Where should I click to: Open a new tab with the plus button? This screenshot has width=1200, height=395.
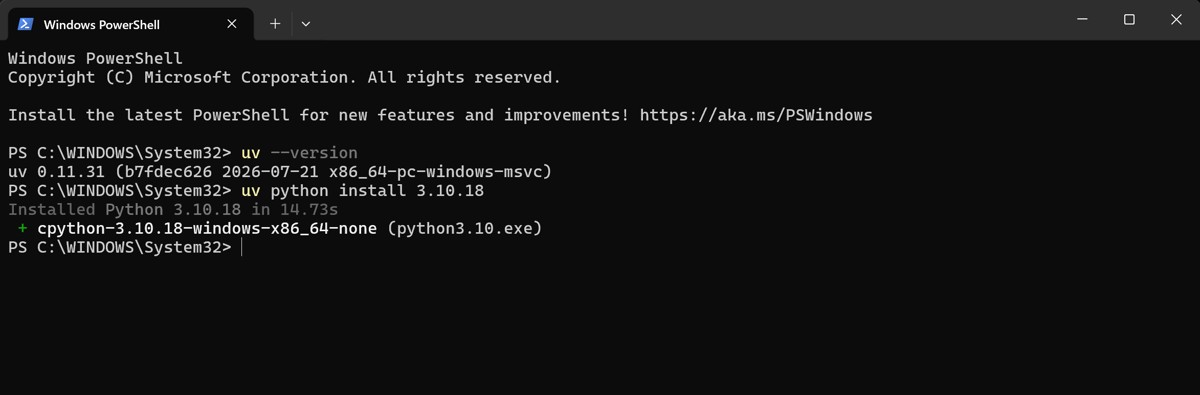(275, 23)
